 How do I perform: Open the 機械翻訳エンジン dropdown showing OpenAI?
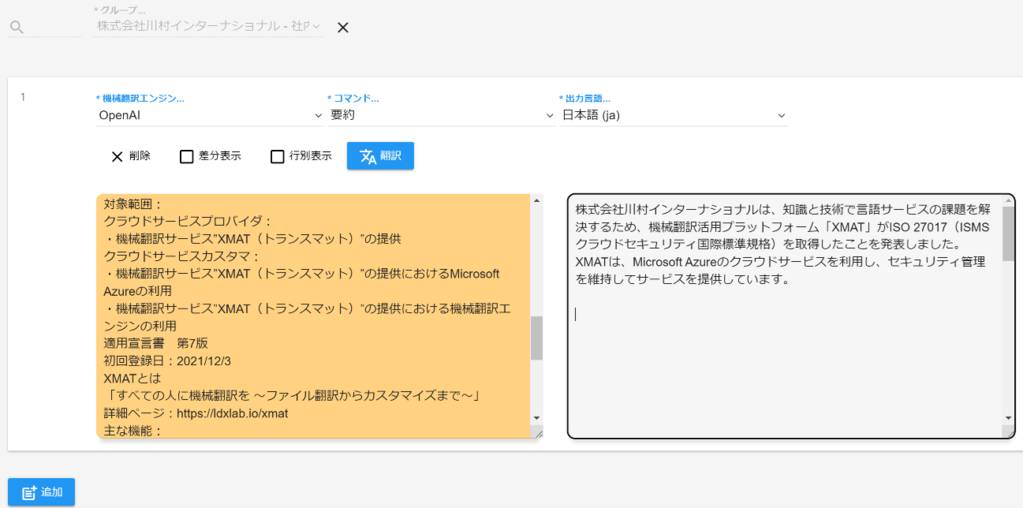pos(209,115)
